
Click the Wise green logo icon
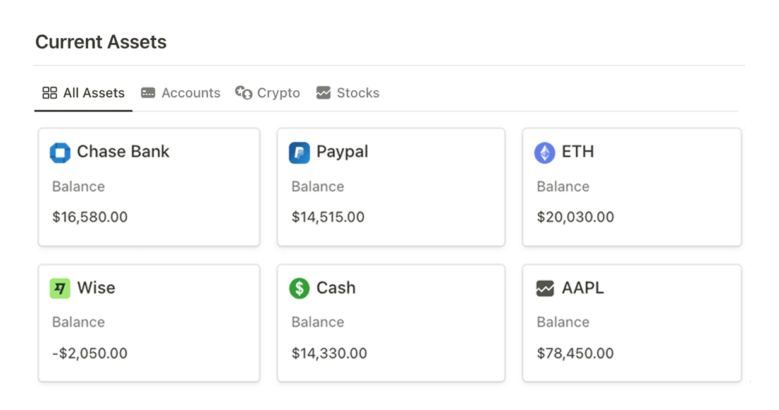coord(60,288)
